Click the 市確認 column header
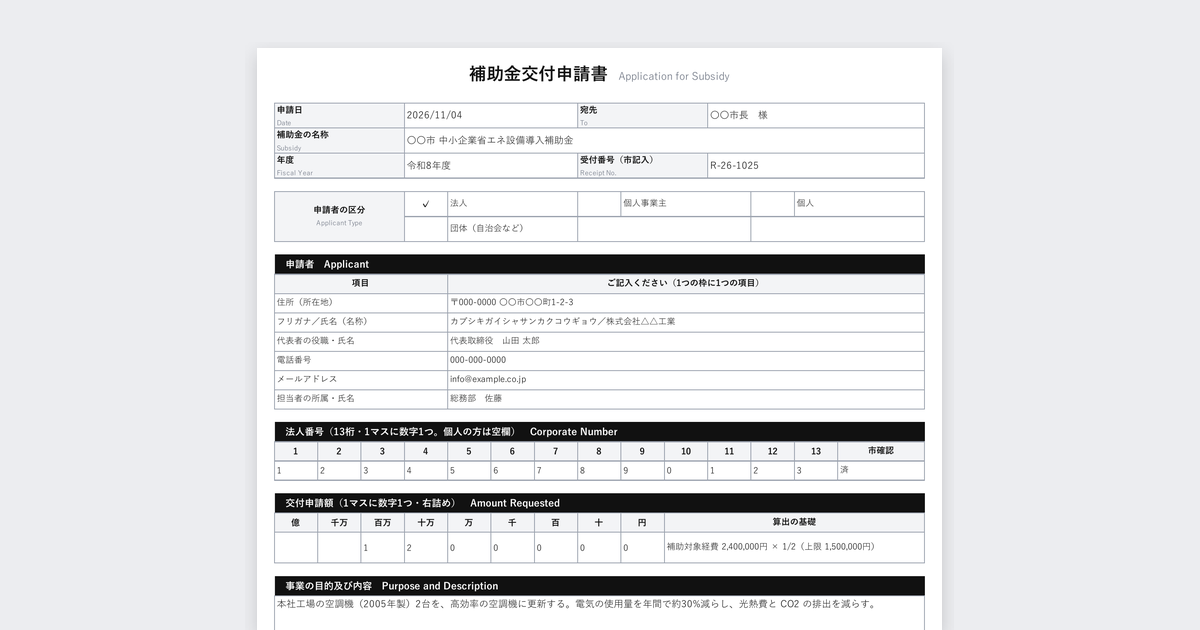The width and height of the screenshot is (1200, 630). (x=881, y=451)
